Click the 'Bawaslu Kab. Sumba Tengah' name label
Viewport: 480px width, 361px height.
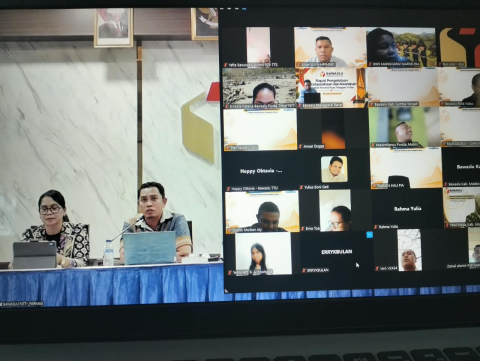[396, 105]
